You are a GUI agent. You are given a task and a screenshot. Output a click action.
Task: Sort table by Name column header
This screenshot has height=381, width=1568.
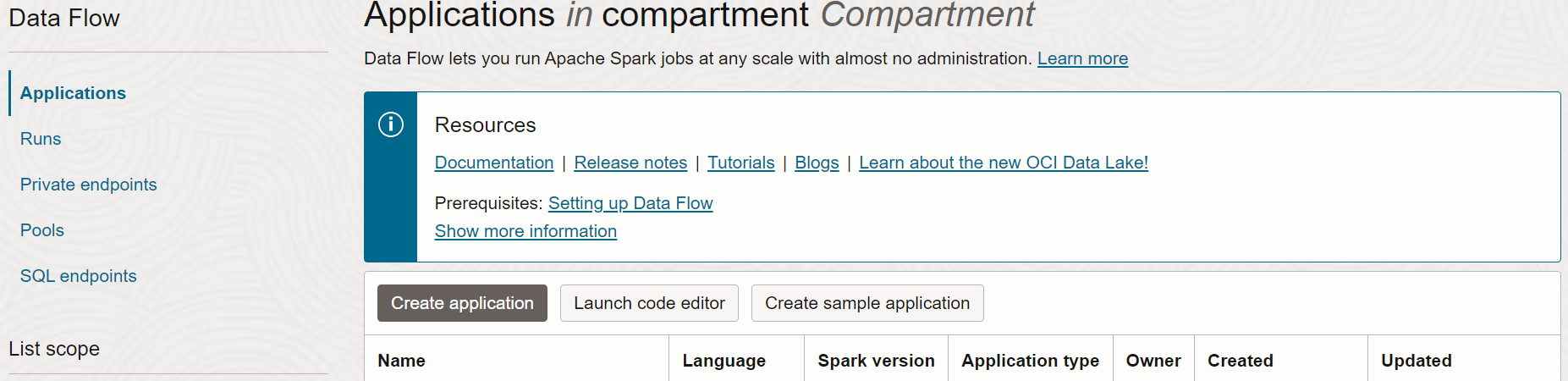coord(402,361)
